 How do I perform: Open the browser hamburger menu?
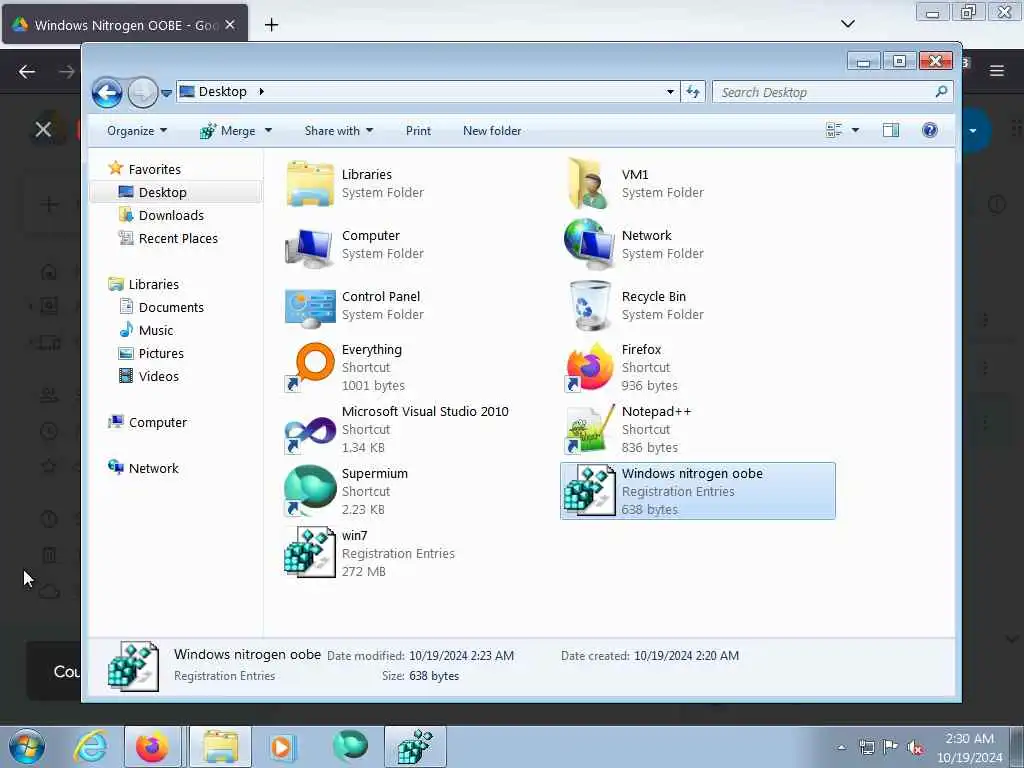click(x=997, y=71)
